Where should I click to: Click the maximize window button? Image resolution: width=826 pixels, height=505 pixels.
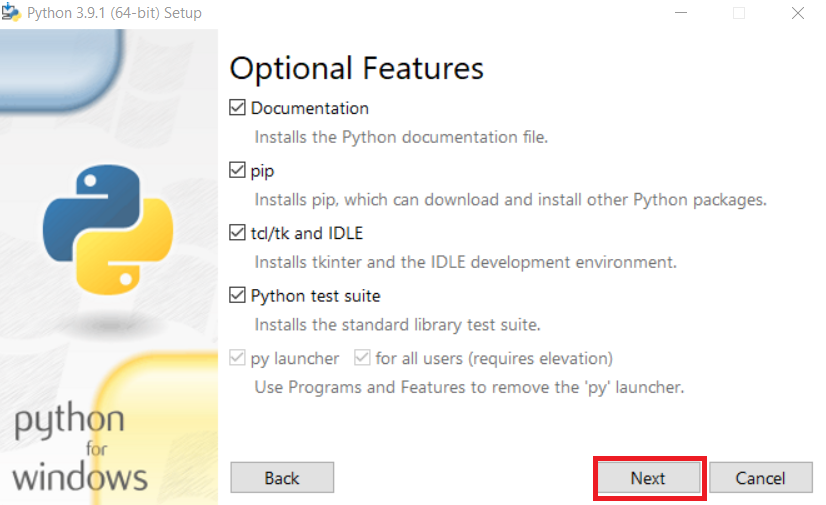[739, 13]
